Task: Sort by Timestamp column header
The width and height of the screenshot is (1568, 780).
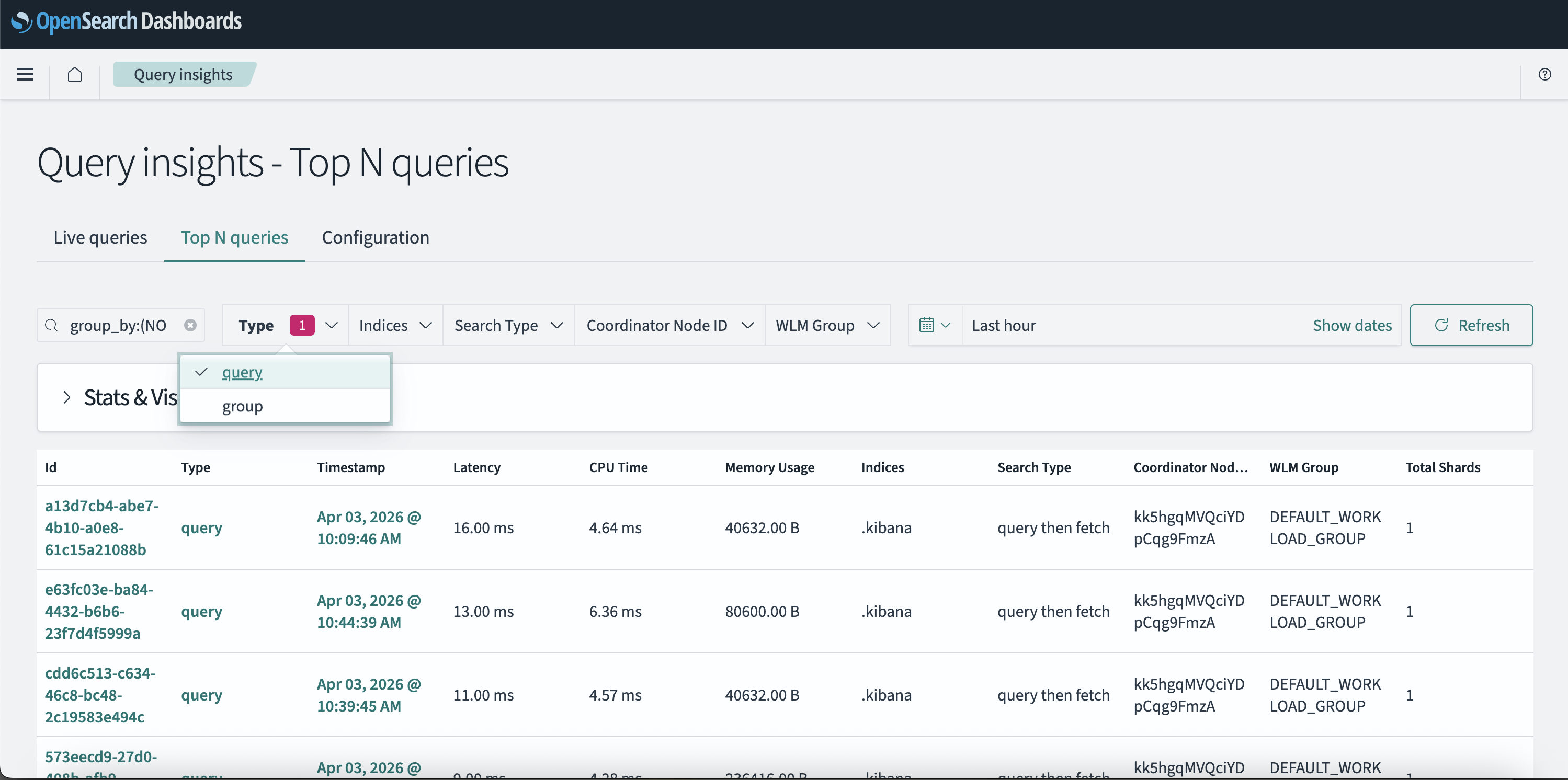Action: (350, 467)
